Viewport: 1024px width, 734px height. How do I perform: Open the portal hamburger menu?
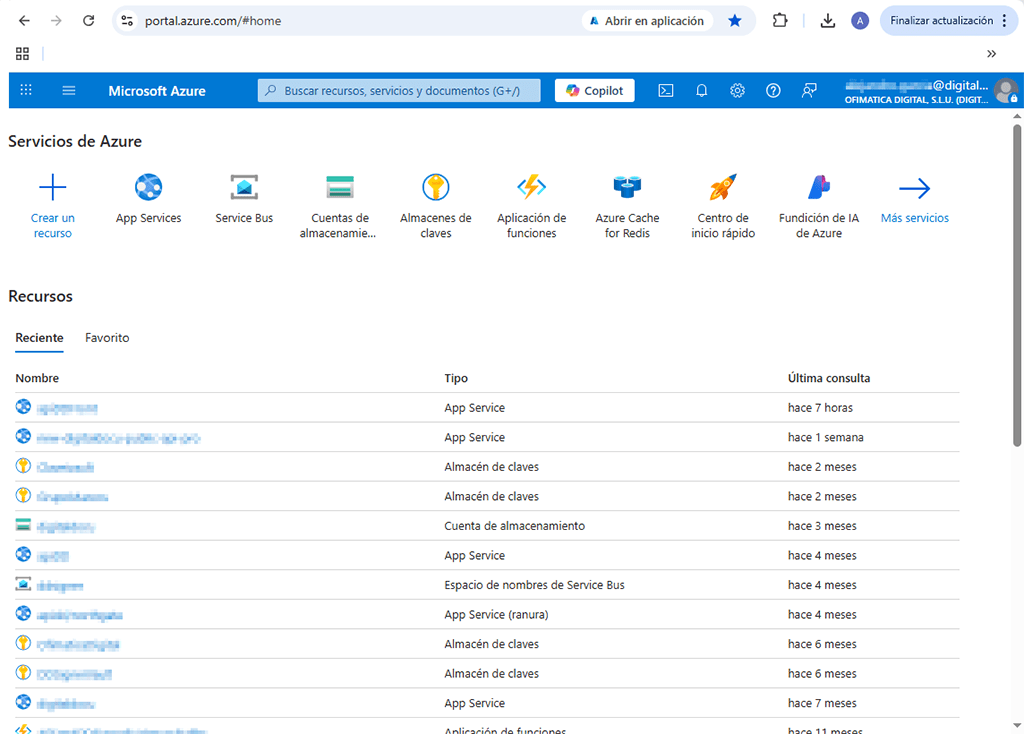tap(68, 90)
